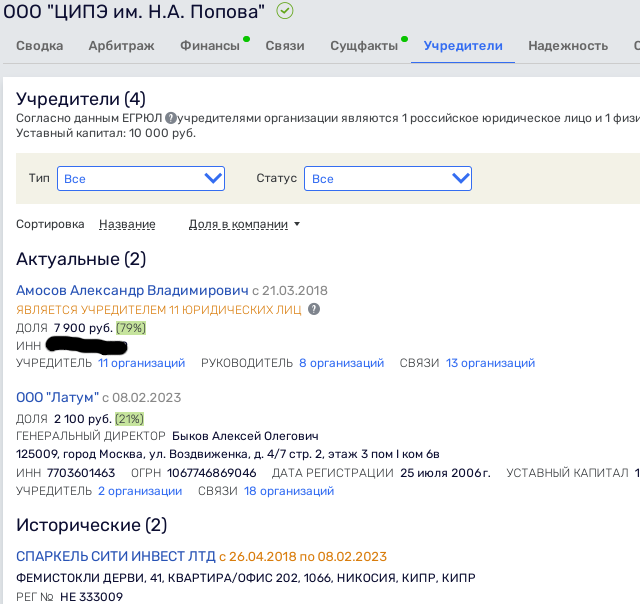
Task: Open СПАРКЕЛЬ СИТИ ИНВЕСТ ЛТД link
Action: 116,556
